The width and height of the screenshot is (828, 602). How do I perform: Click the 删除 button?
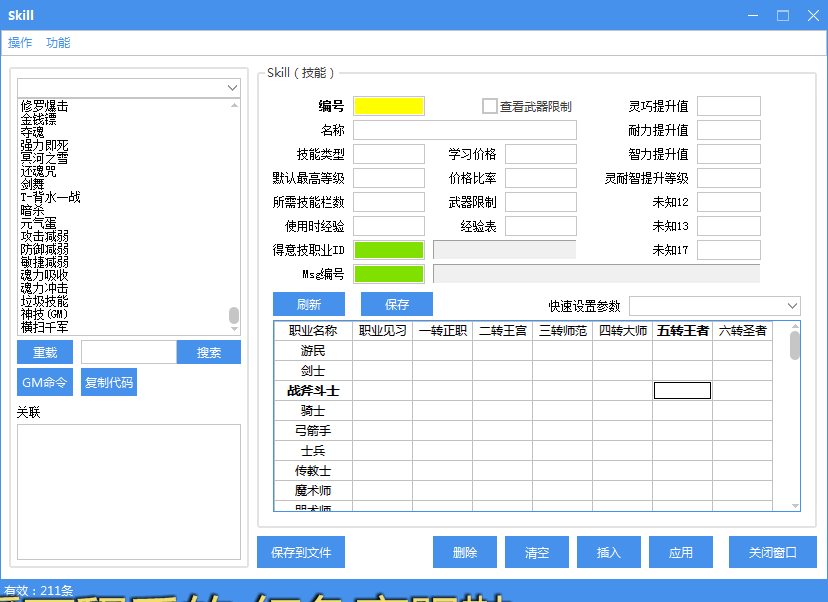[x=465, y=552]
